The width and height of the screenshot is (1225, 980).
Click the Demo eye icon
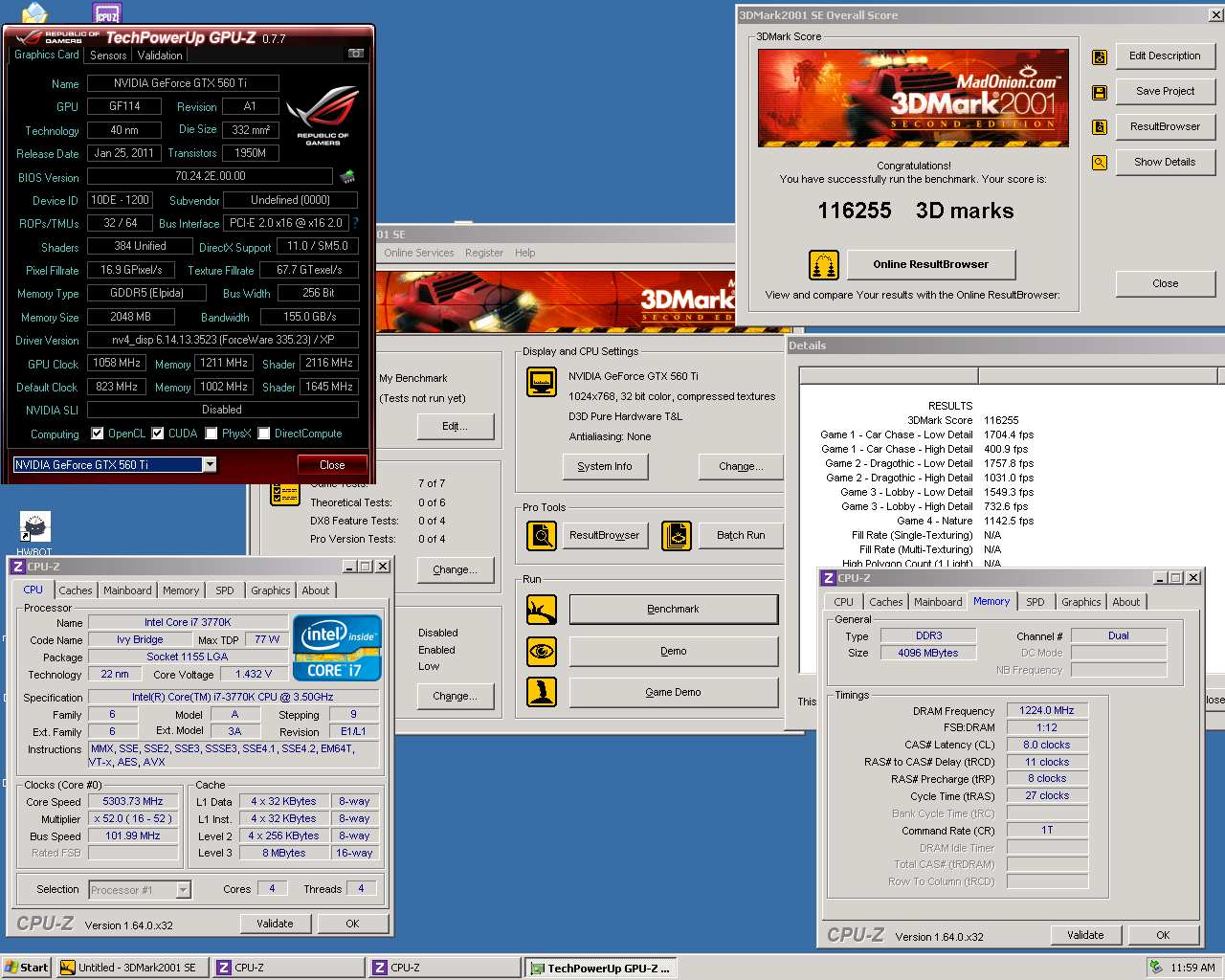click(542, 652)
